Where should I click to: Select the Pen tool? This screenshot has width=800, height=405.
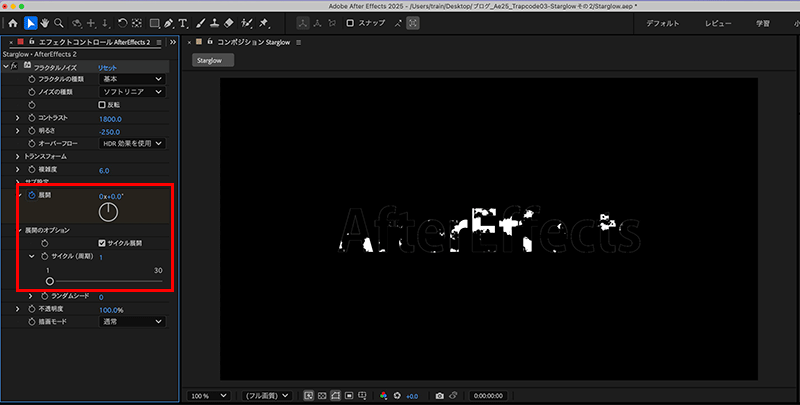pos(169,23)
